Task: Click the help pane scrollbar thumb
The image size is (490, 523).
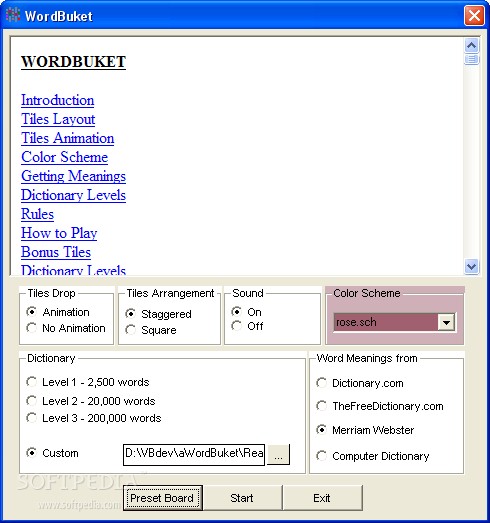Action: 472,59
